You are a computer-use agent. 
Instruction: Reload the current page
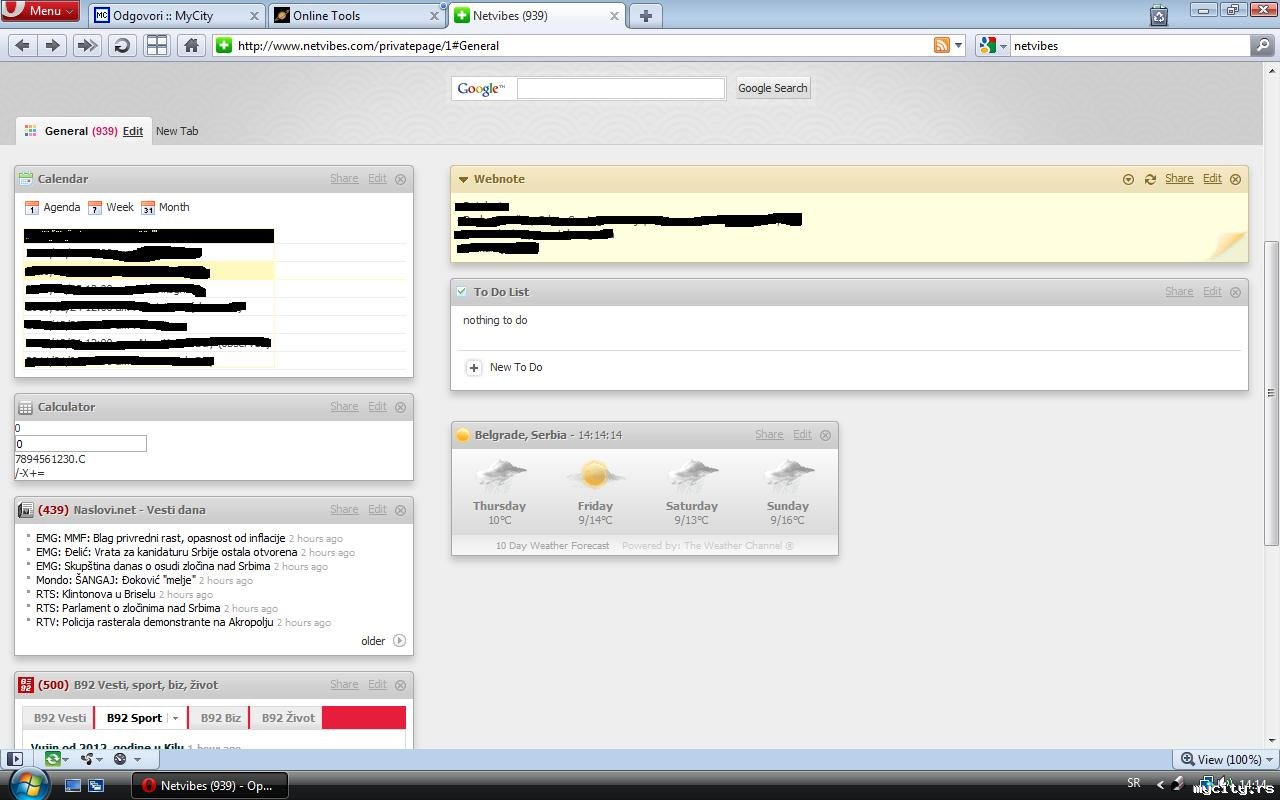[x=122, y=45]
